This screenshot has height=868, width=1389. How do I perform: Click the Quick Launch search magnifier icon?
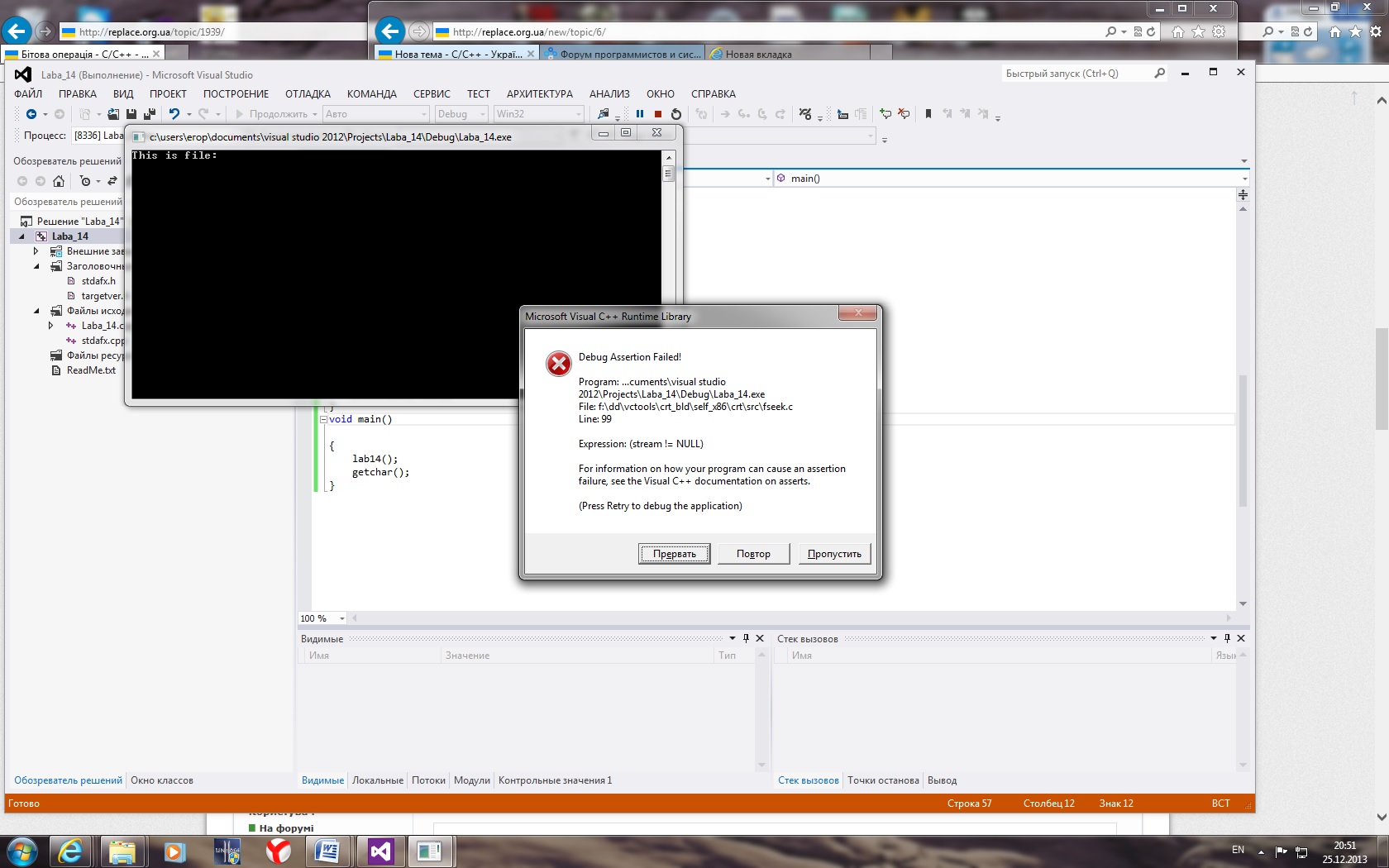coord(1159,74)
